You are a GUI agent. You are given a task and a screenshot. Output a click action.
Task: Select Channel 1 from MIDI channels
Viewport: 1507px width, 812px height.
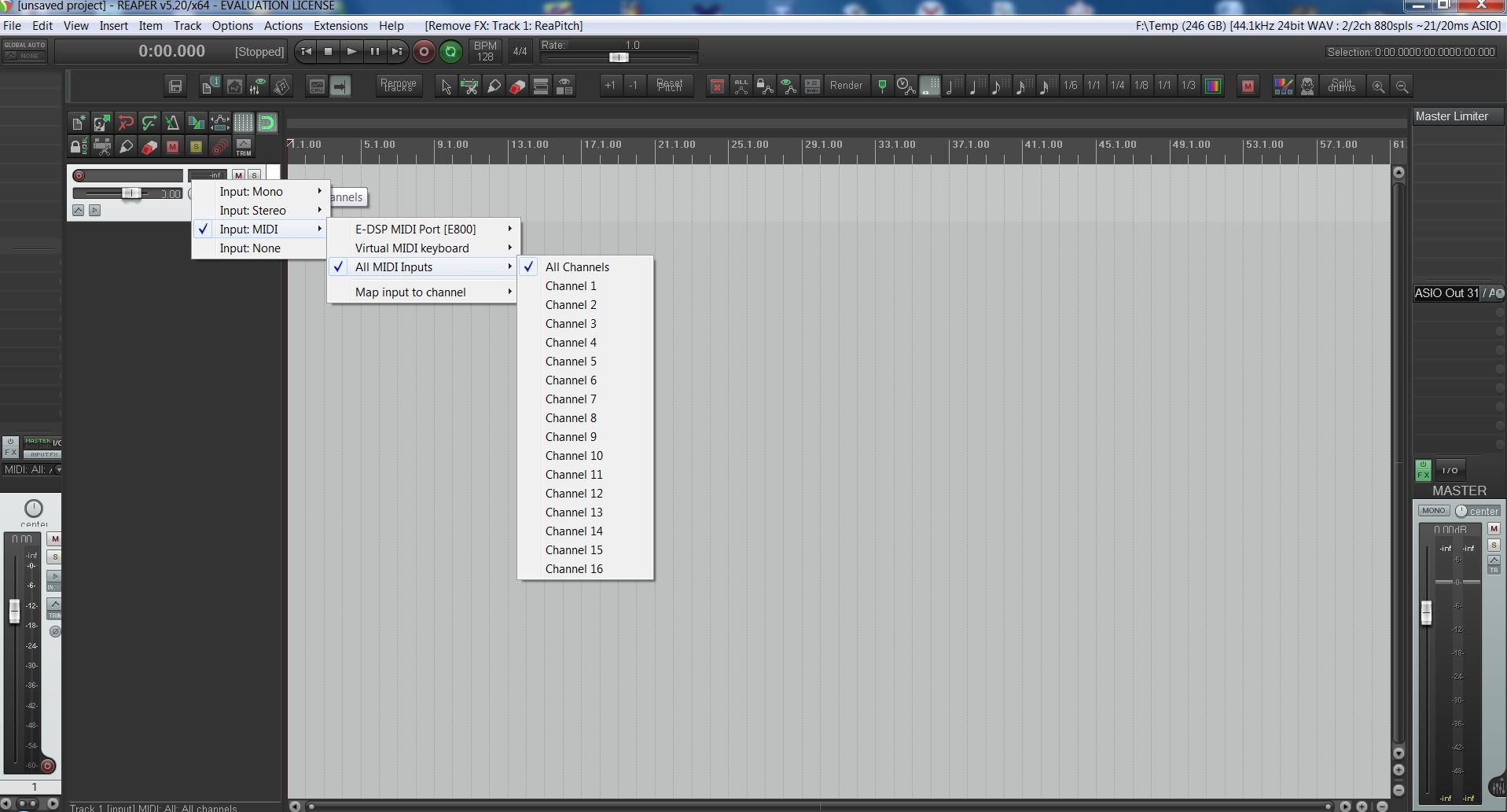tap(586, 285)
